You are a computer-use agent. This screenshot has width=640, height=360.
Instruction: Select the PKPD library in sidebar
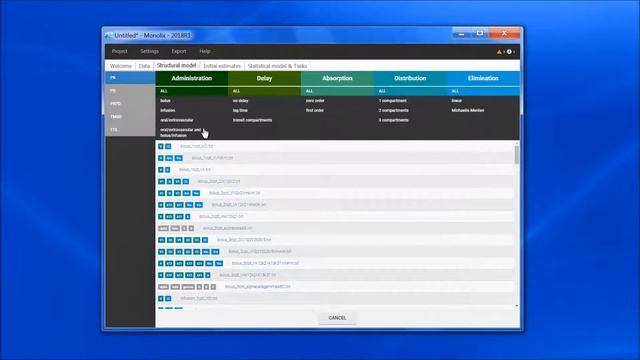[130, 104]
